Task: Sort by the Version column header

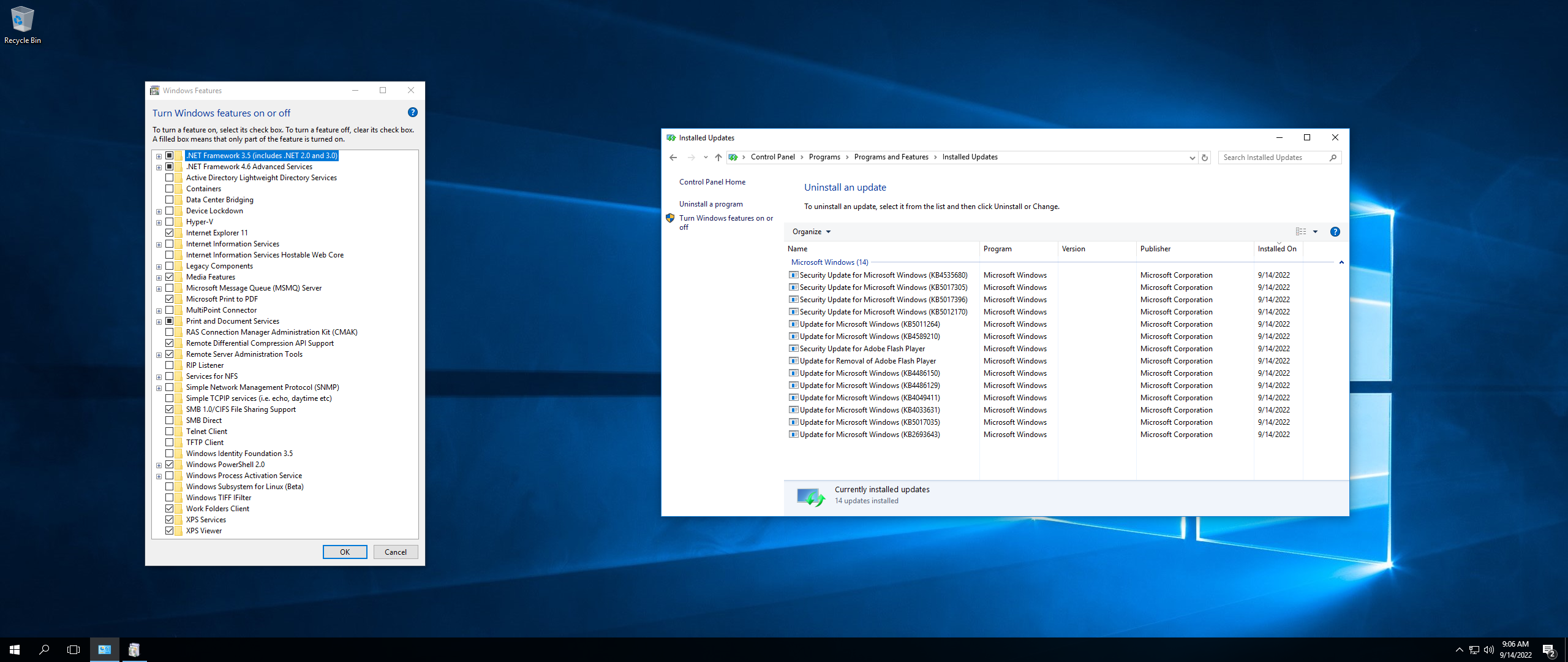Action: 1097,249
